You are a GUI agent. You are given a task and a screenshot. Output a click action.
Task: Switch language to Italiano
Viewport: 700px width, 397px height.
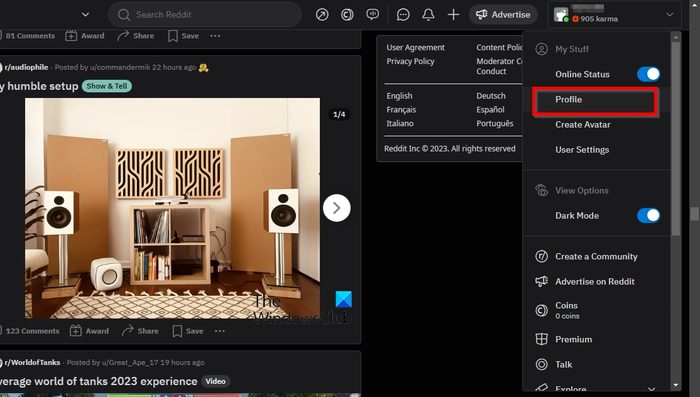400,123
